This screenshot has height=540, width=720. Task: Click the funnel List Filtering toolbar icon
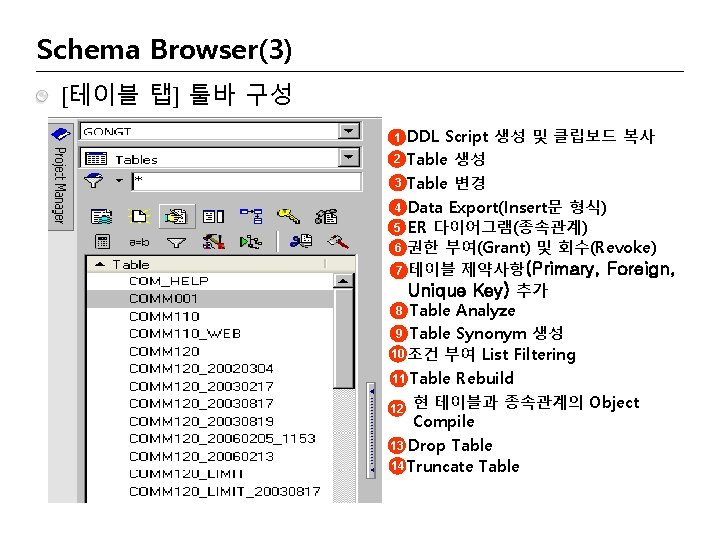point(176,242)
